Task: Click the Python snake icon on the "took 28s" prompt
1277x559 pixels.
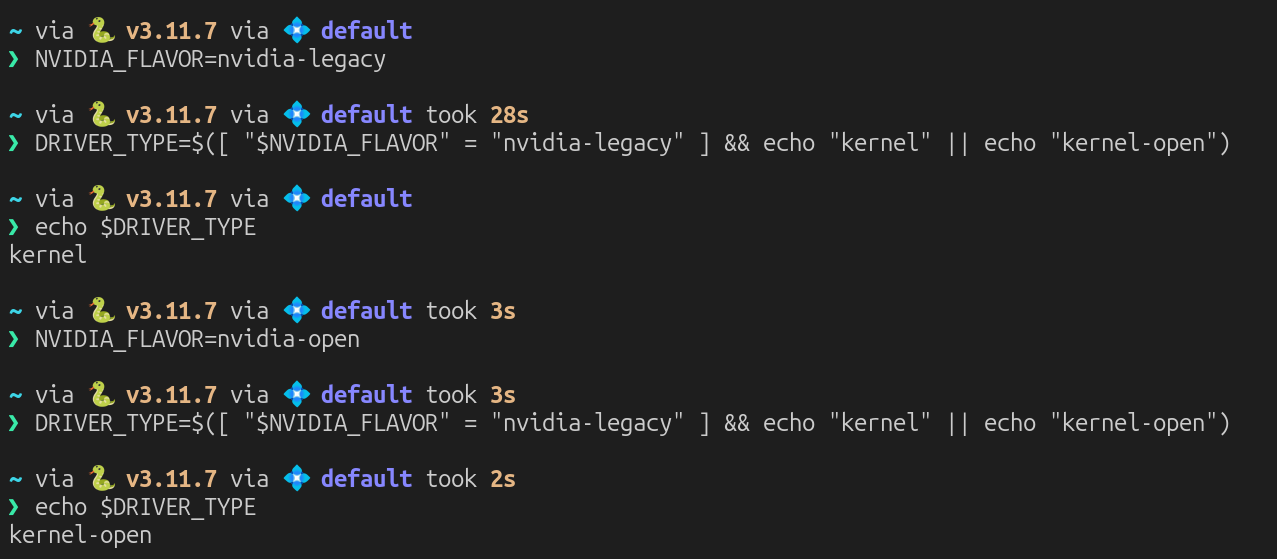Action: tap(99, 114)
